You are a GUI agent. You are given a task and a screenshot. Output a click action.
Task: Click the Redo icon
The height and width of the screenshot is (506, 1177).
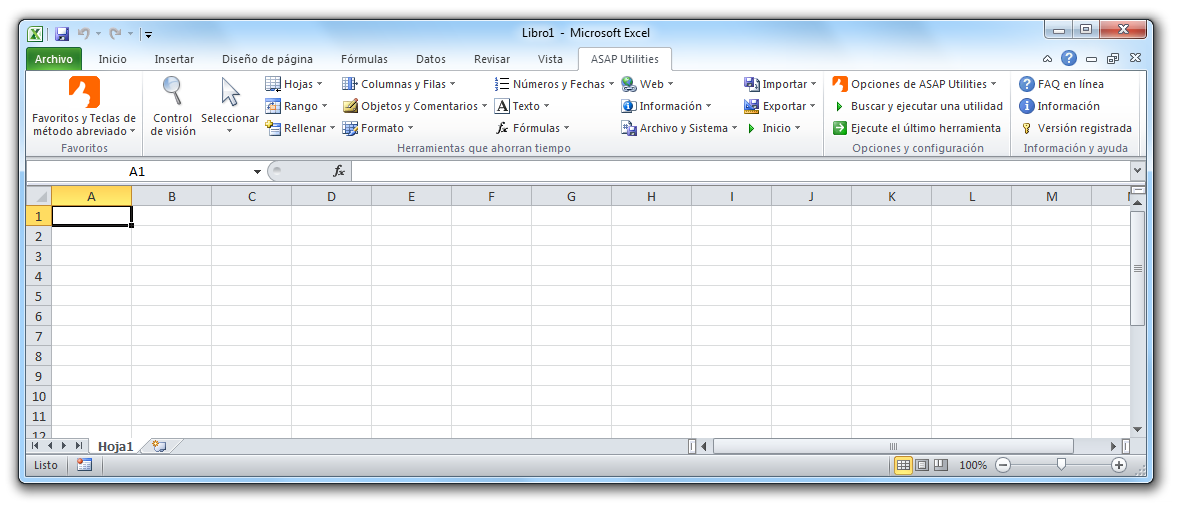coord(115,33)
